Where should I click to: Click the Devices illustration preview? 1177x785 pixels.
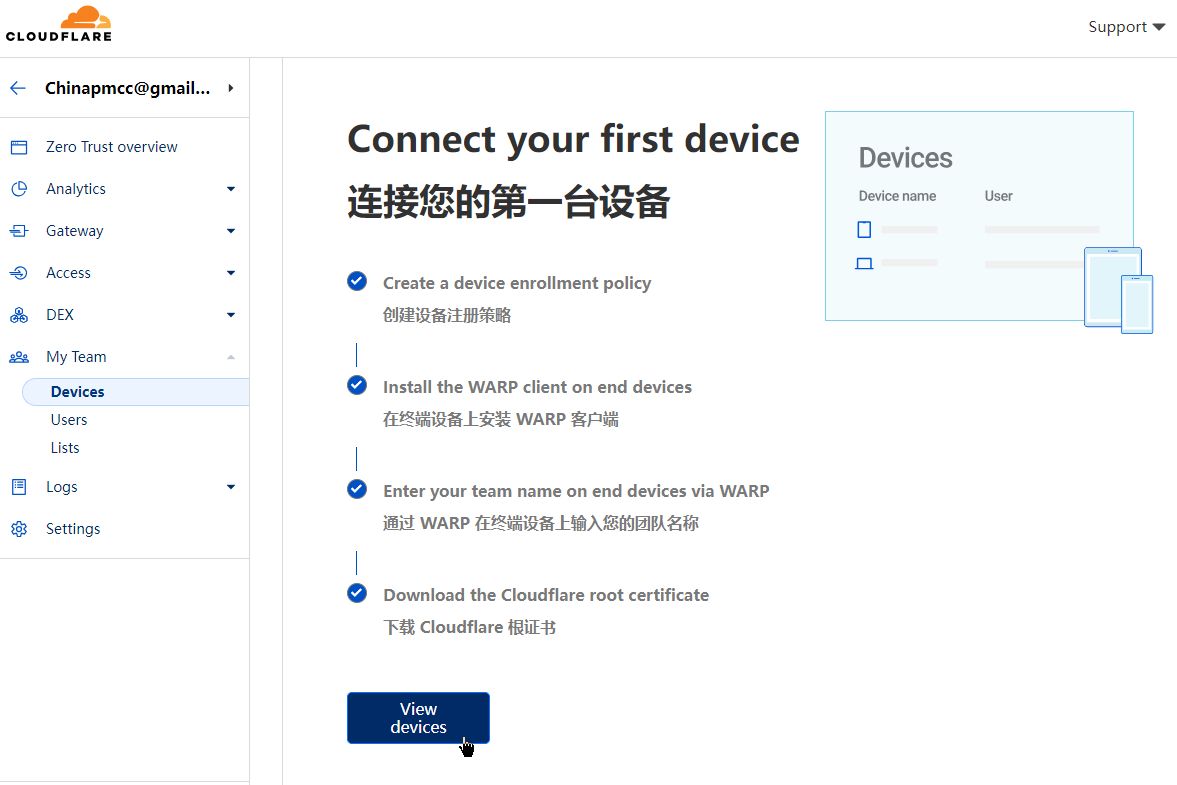tap(979, 216)
